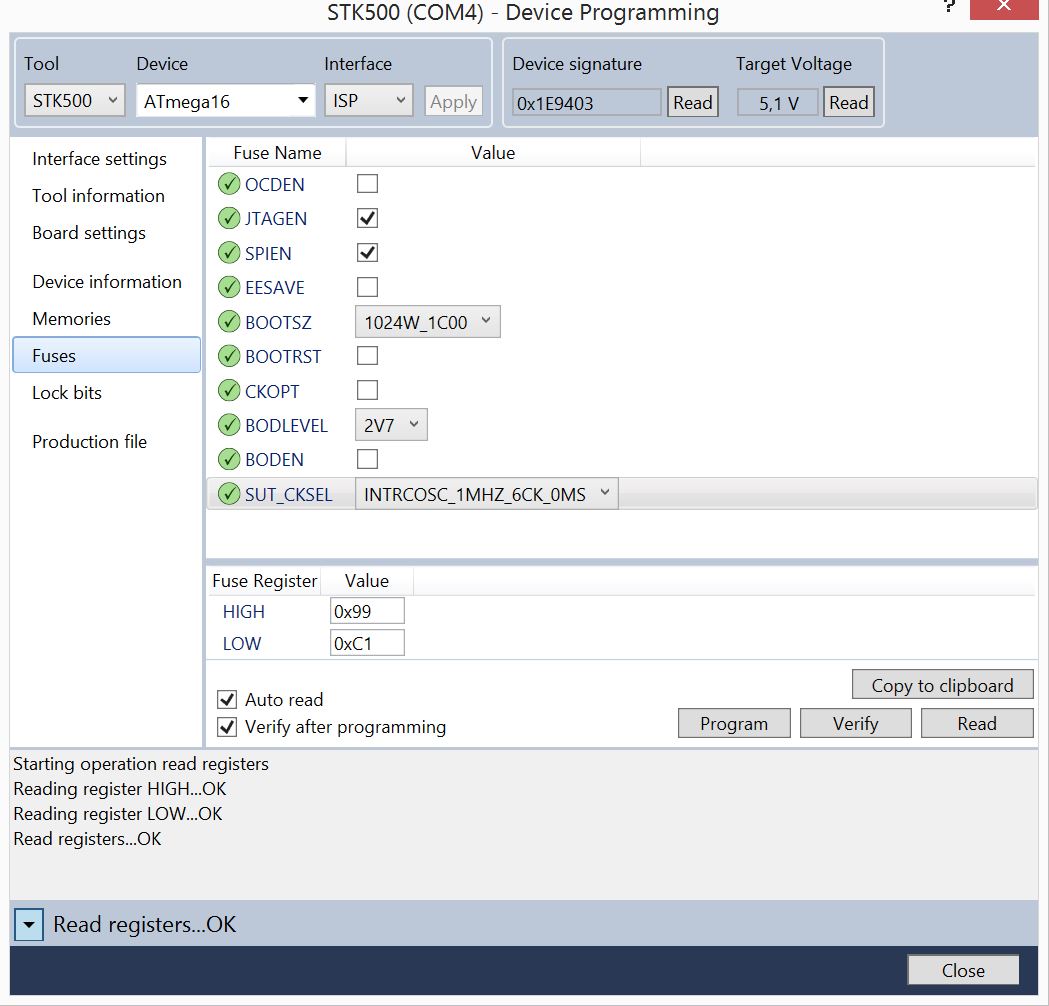Screen dimensions: 1049x1006
Task: Click the Read fuses button
Action: pyautogui.click(x=977, y=723)
